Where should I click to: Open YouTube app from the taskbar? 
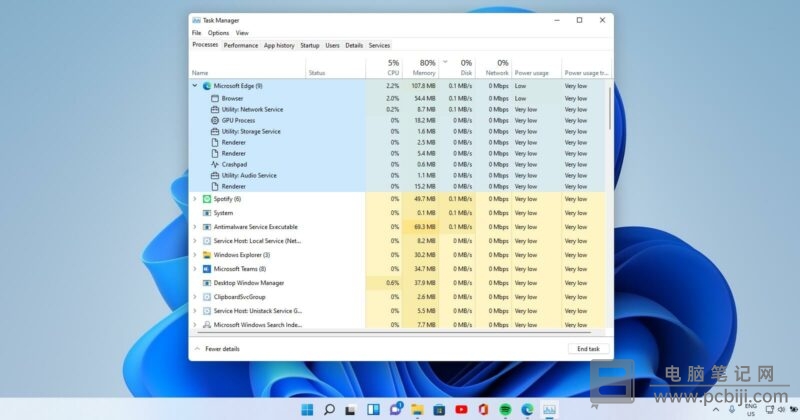click(461, 409)
